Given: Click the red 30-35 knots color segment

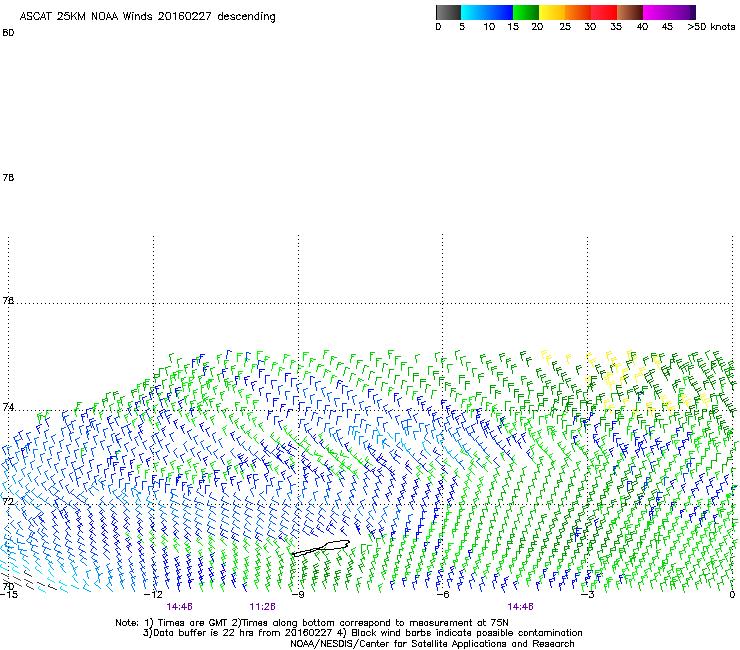Looking at the screenshot, I should click(x=604, y=12).
